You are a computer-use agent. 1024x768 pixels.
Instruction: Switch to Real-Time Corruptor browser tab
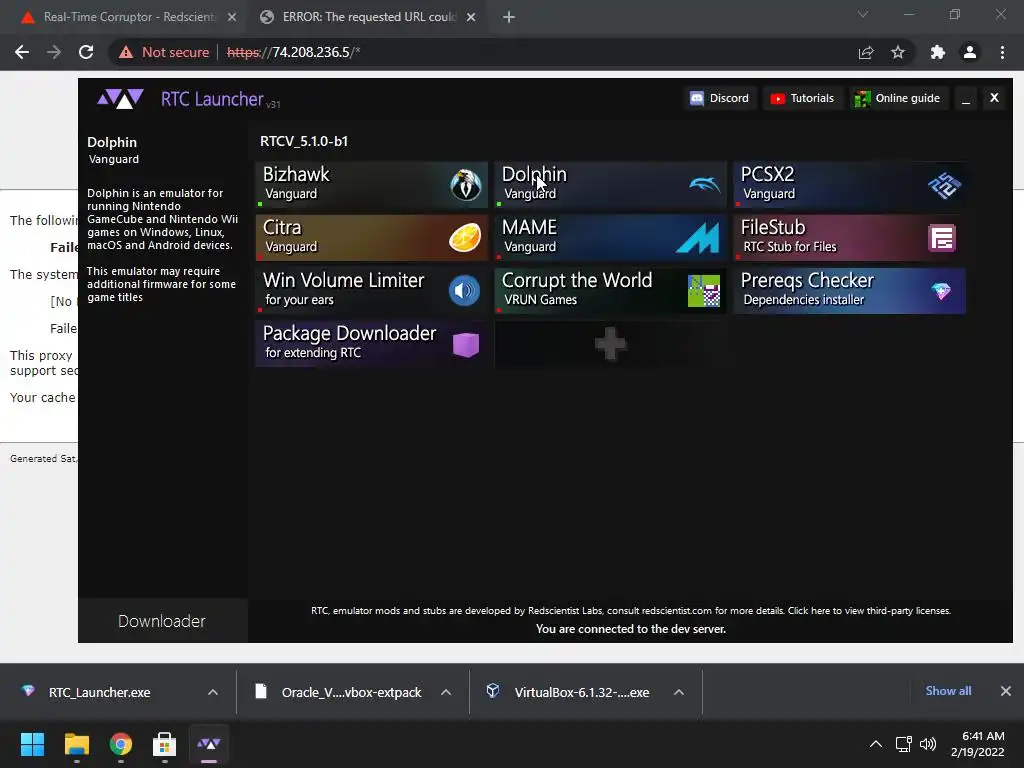(128, 17)
